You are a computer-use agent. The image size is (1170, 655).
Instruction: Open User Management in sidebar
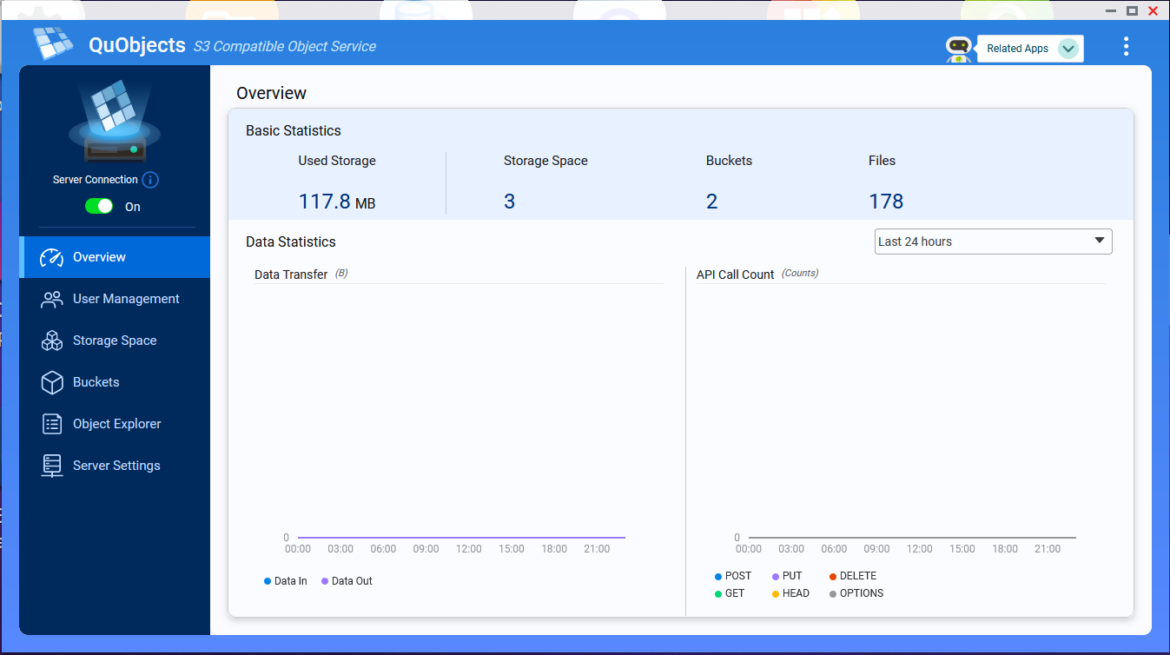coord(115,299)
